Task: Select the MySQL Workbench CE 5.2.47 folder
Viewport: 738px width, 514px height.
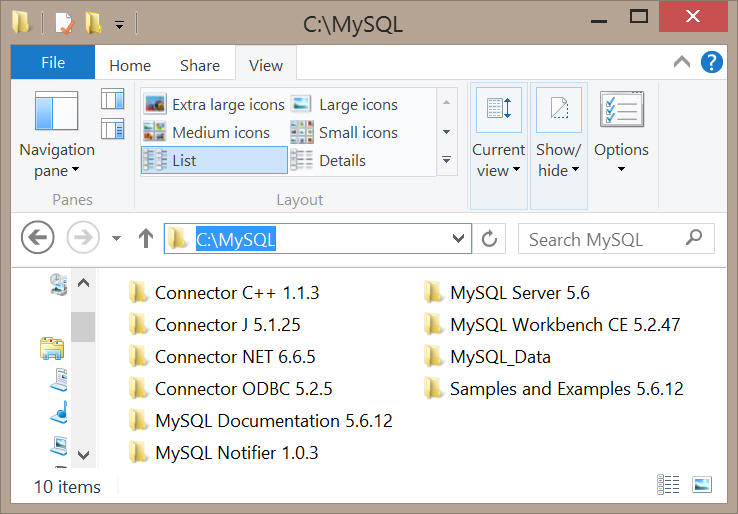Action: [553, 325]
